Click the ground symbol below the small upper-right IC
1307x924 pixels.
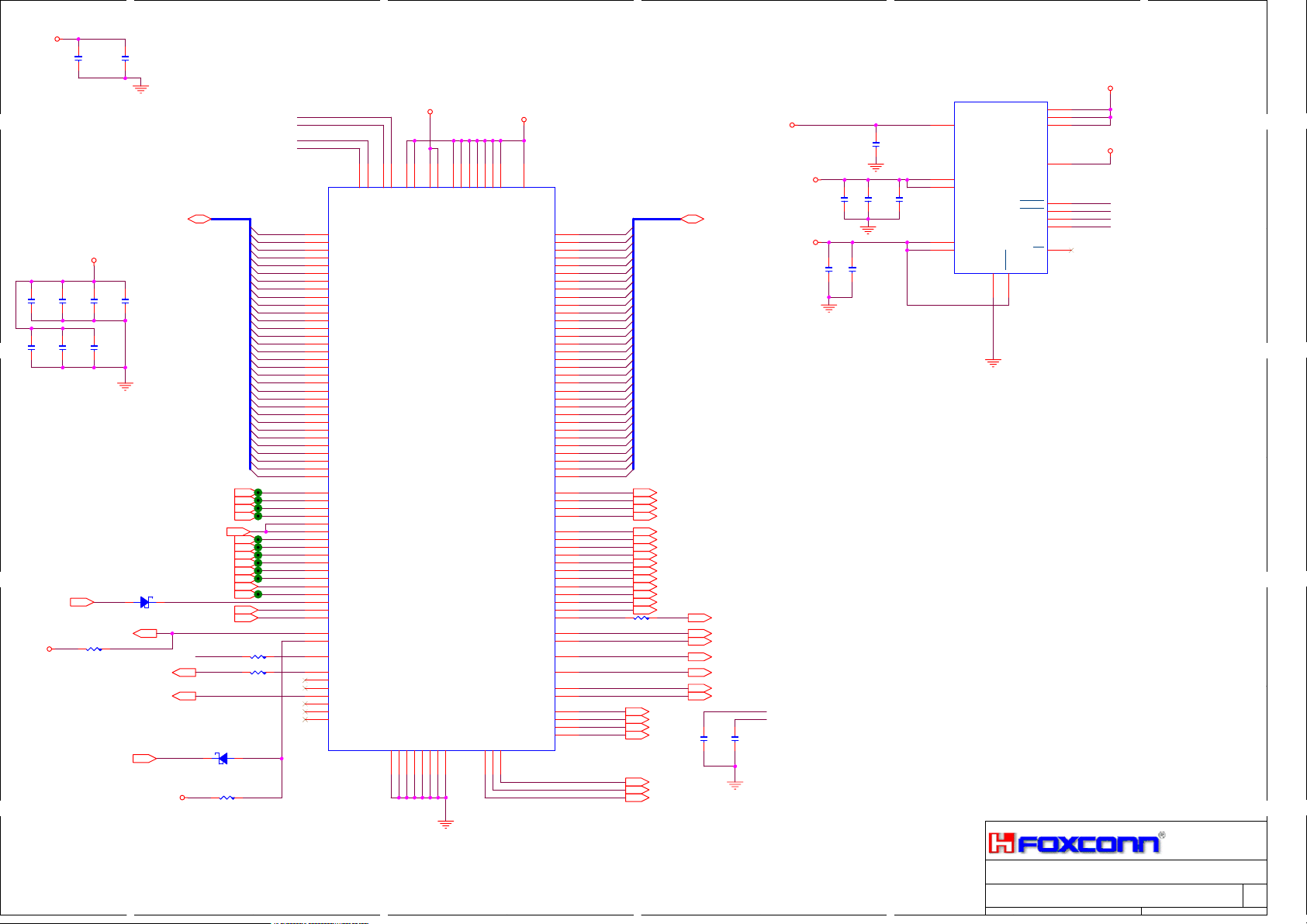[x=993, y=362]
